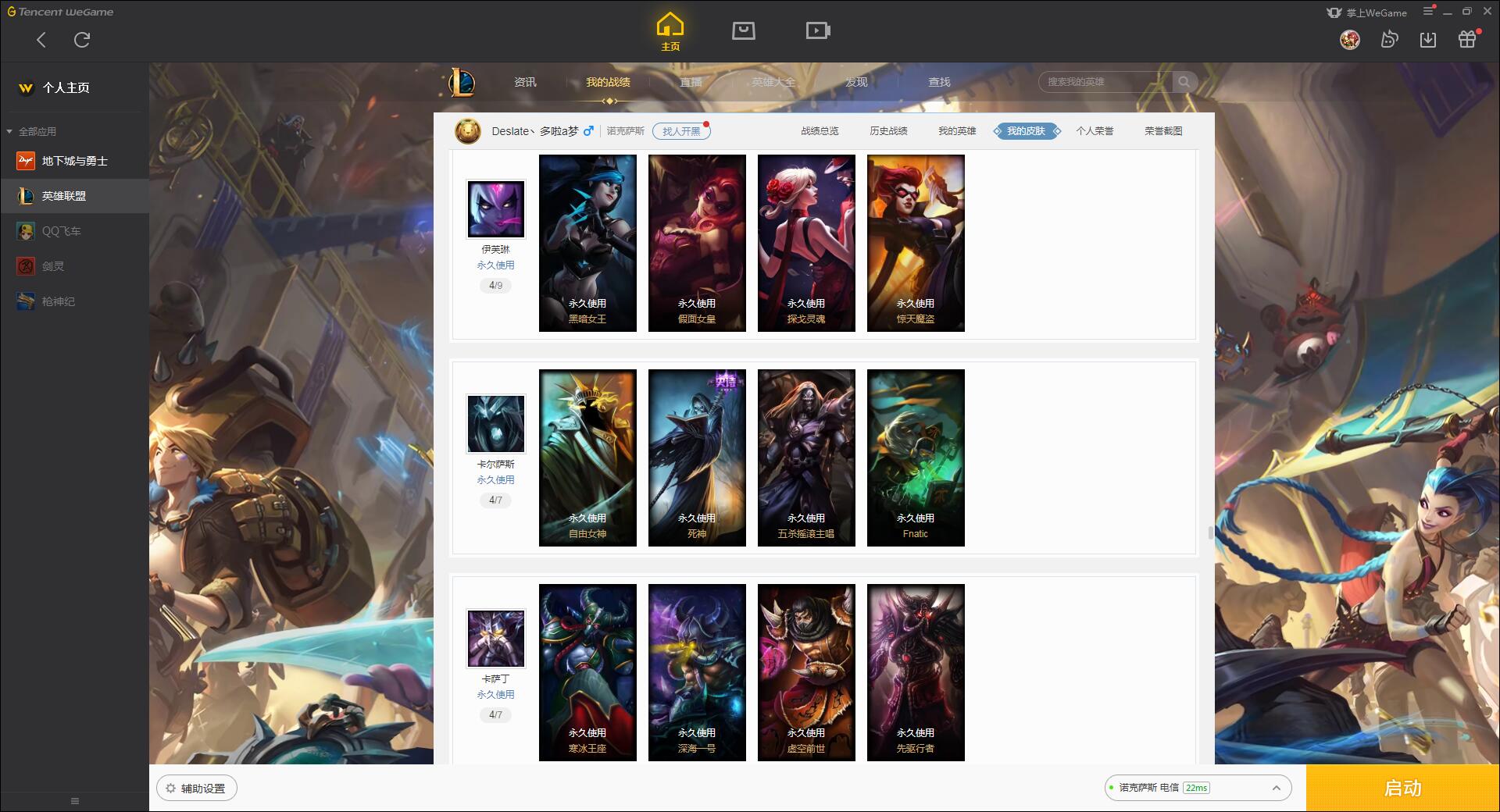Screen dimensions: 1500x812
Task: Open the 自由女神 skin card
Action: [x=587, y=458]
